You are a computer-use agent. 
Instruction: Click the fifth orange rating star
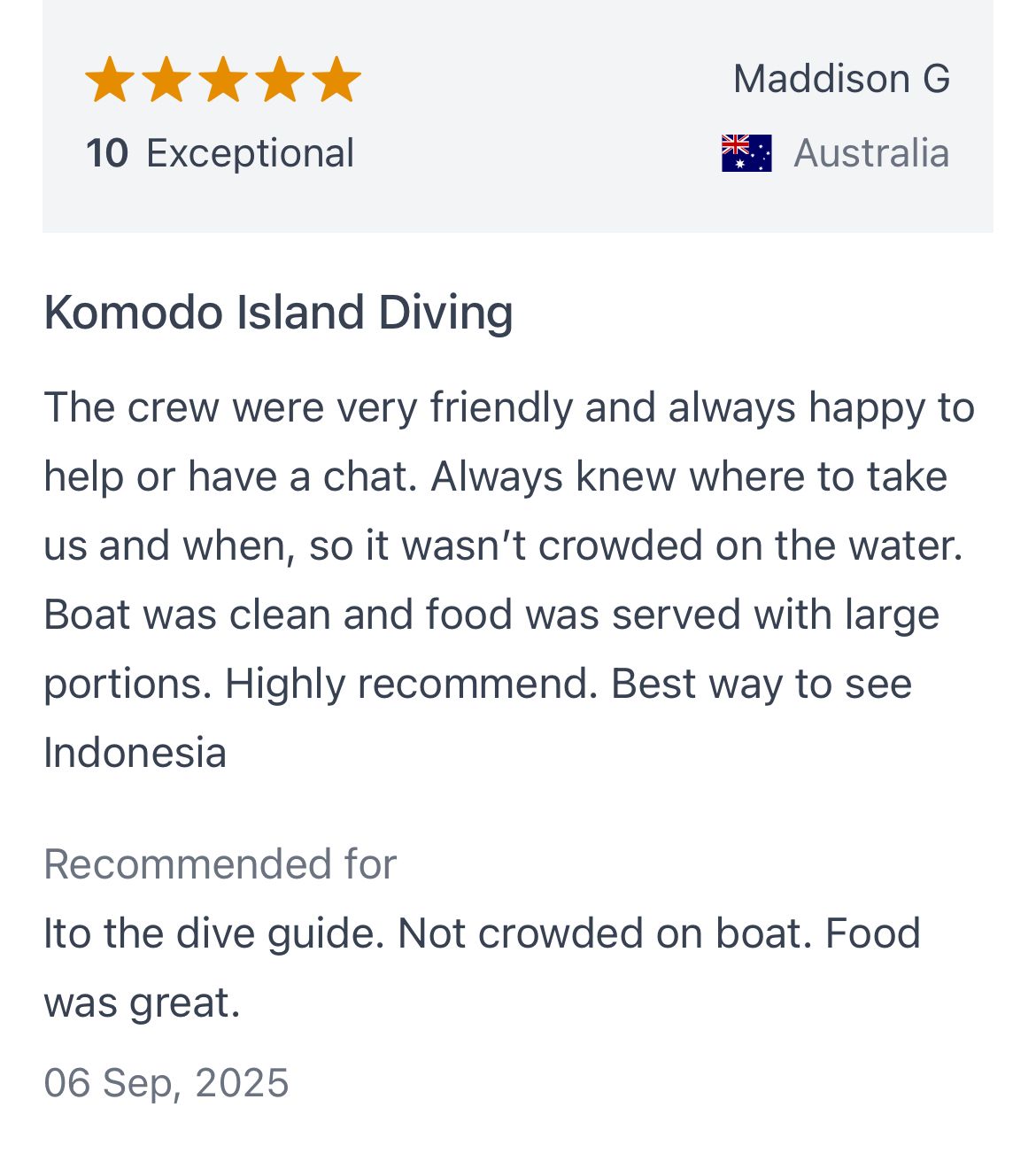click(336, 80)
